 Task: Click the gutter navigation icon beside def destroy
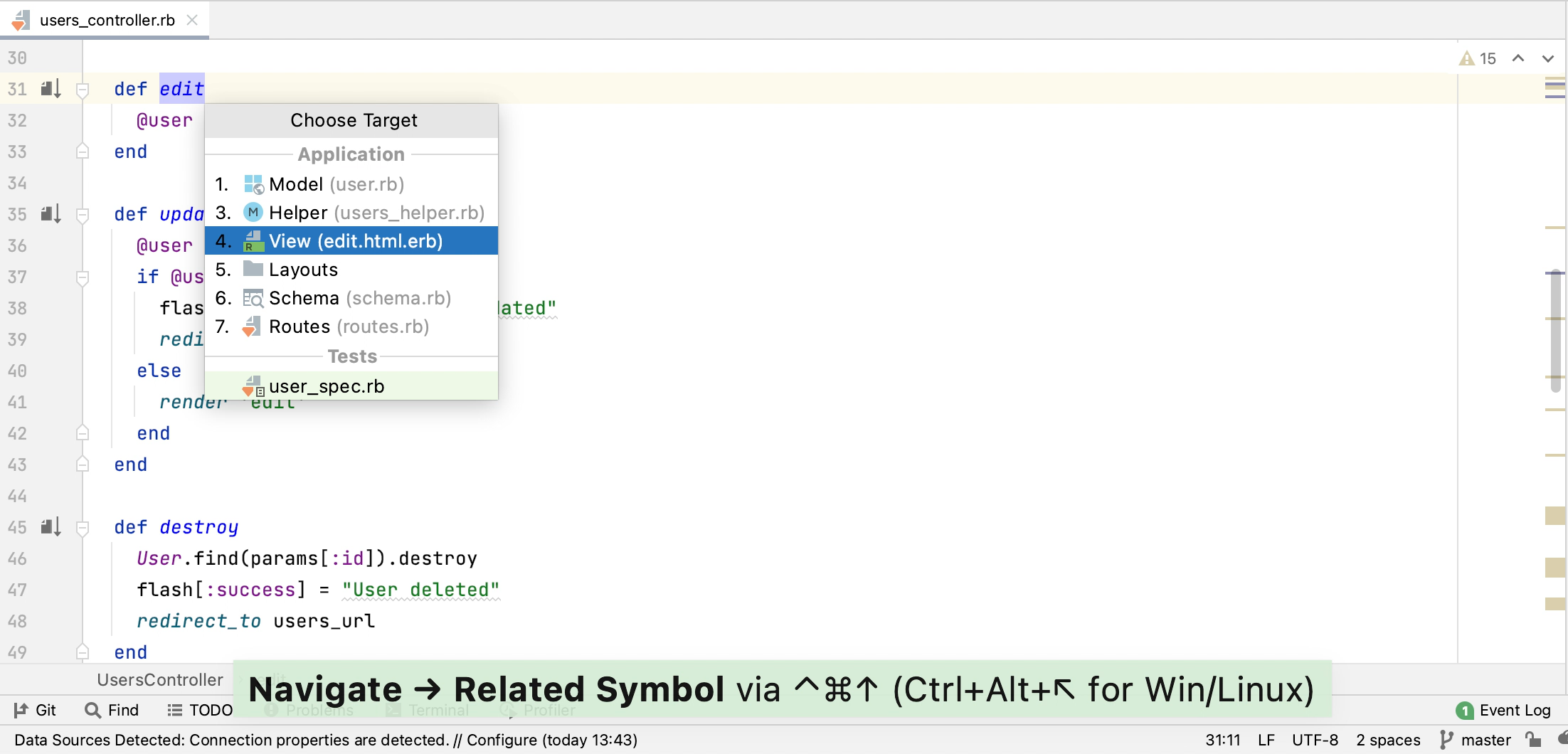(x=51, y=527)
